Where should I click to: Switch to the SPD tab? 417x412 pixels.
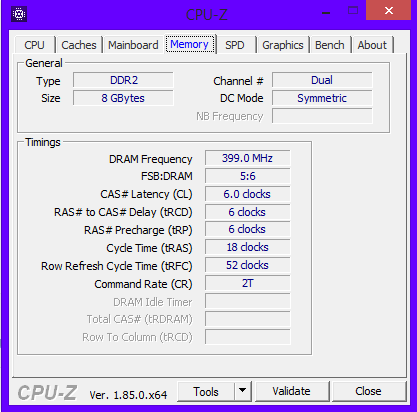235,45
